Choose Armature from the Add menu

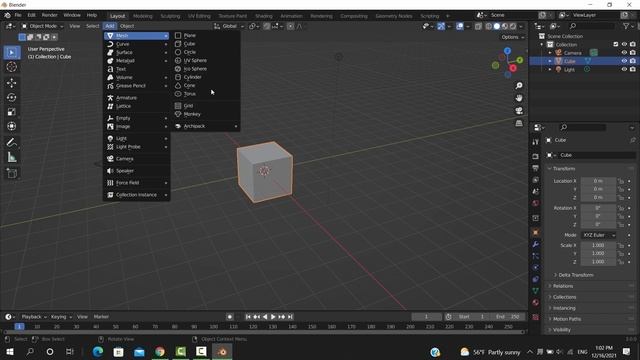tap(136, 98)
